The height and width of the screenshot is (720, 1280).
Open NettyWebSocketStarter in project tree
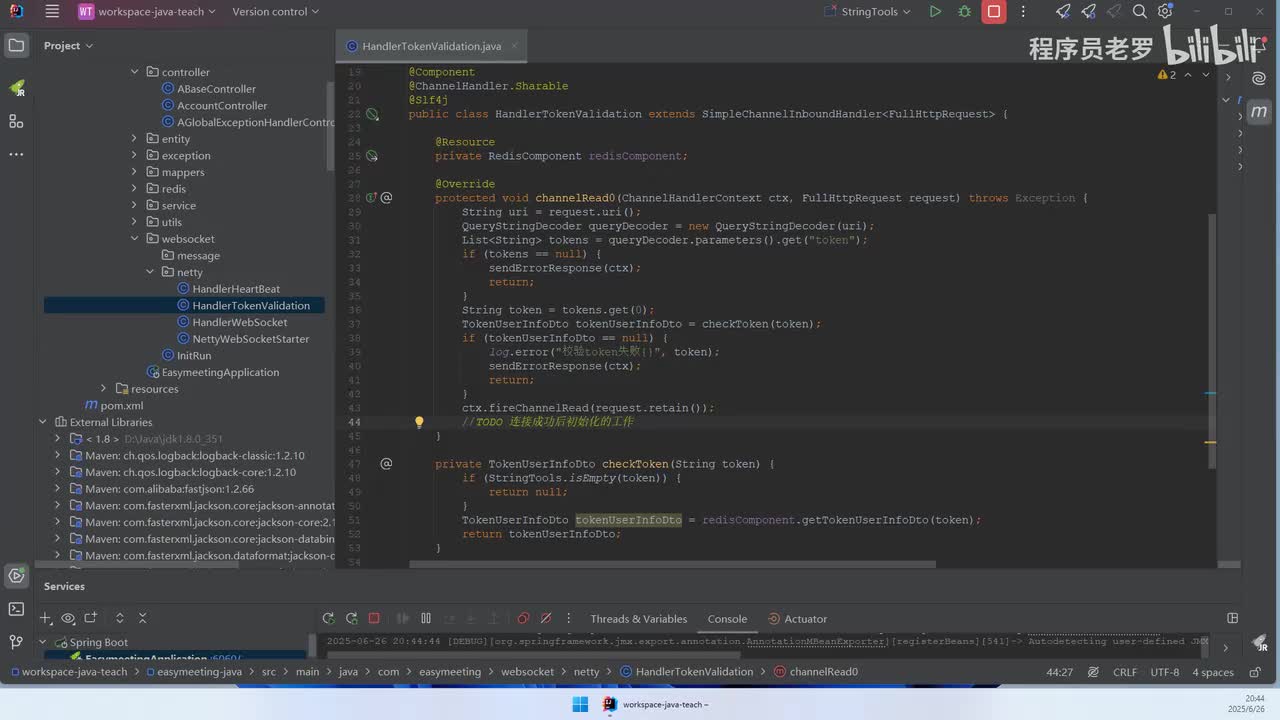[250, 339]
